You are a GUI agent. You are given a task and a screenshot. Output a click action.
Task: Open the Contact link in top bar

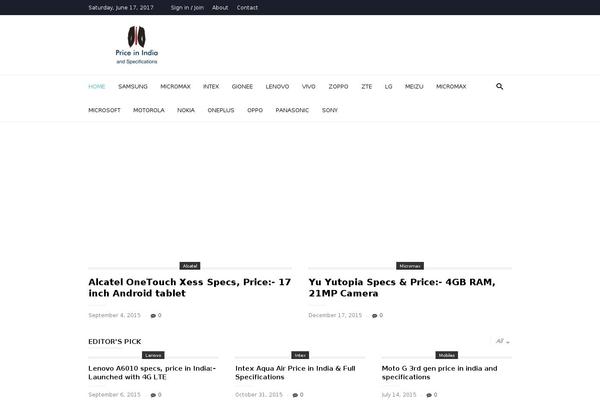click(247, 8)
